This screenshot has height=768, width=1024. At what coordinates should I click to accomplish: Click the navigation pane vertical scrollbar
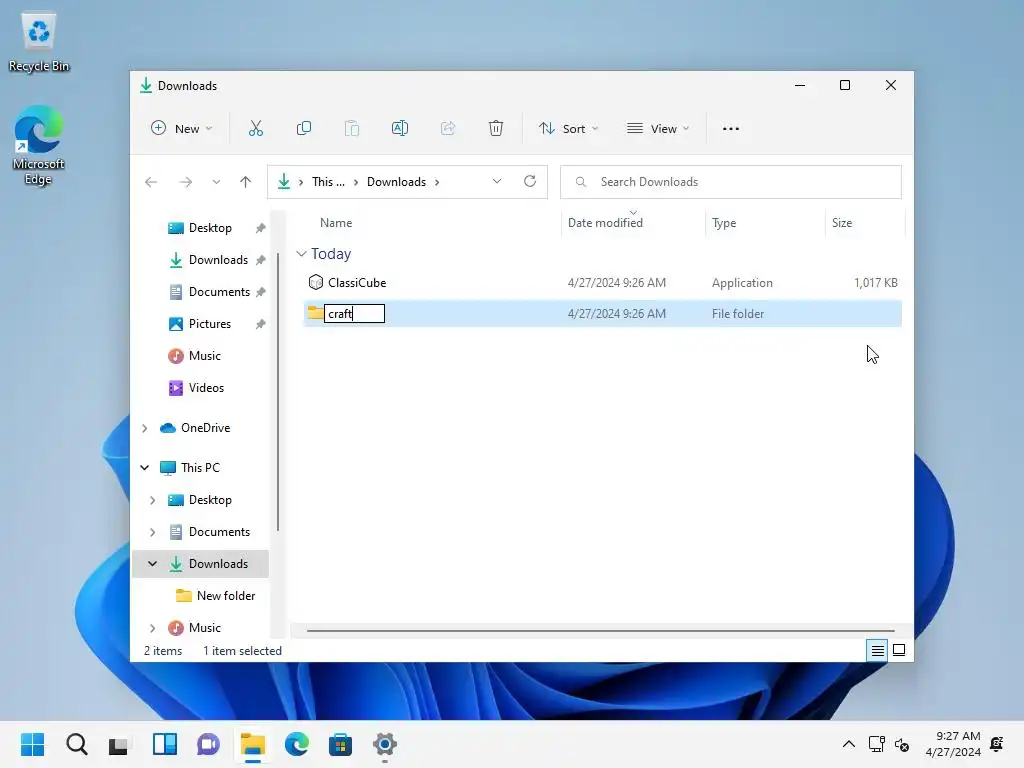(x=278, y=392)
